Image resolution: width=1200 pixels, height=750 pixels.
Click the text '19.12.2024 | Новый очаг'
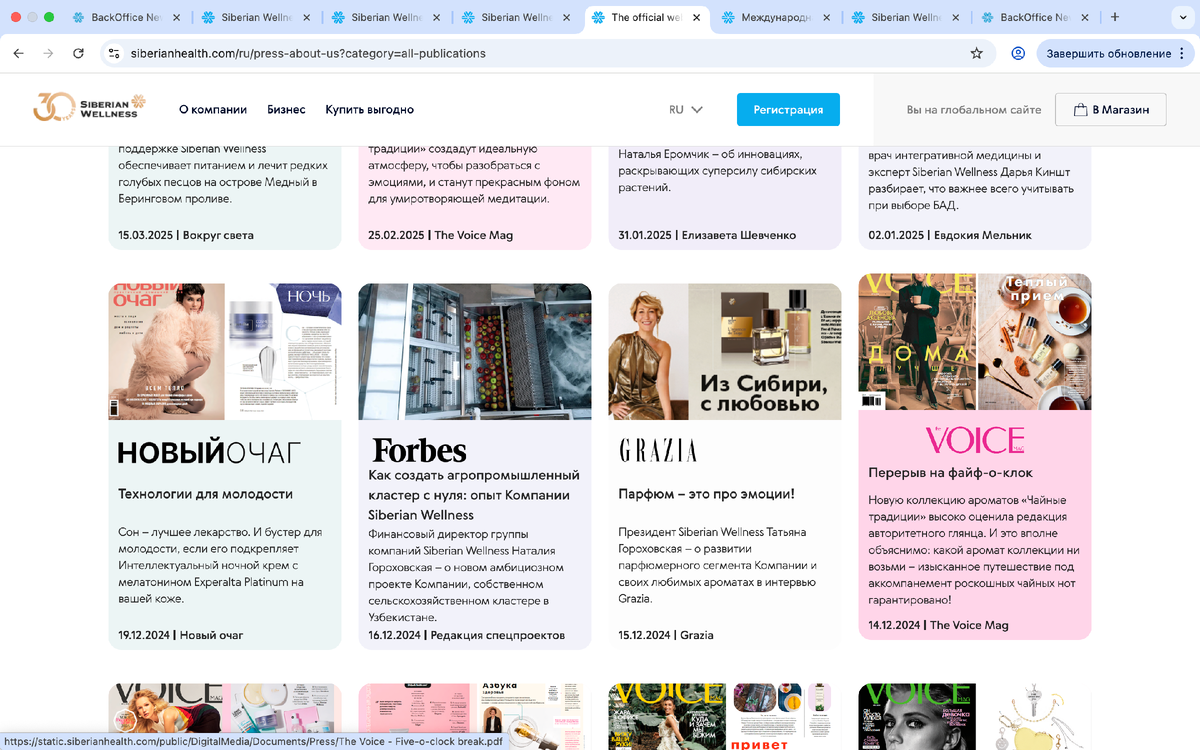pyautogui.click(x=180, y=635)
